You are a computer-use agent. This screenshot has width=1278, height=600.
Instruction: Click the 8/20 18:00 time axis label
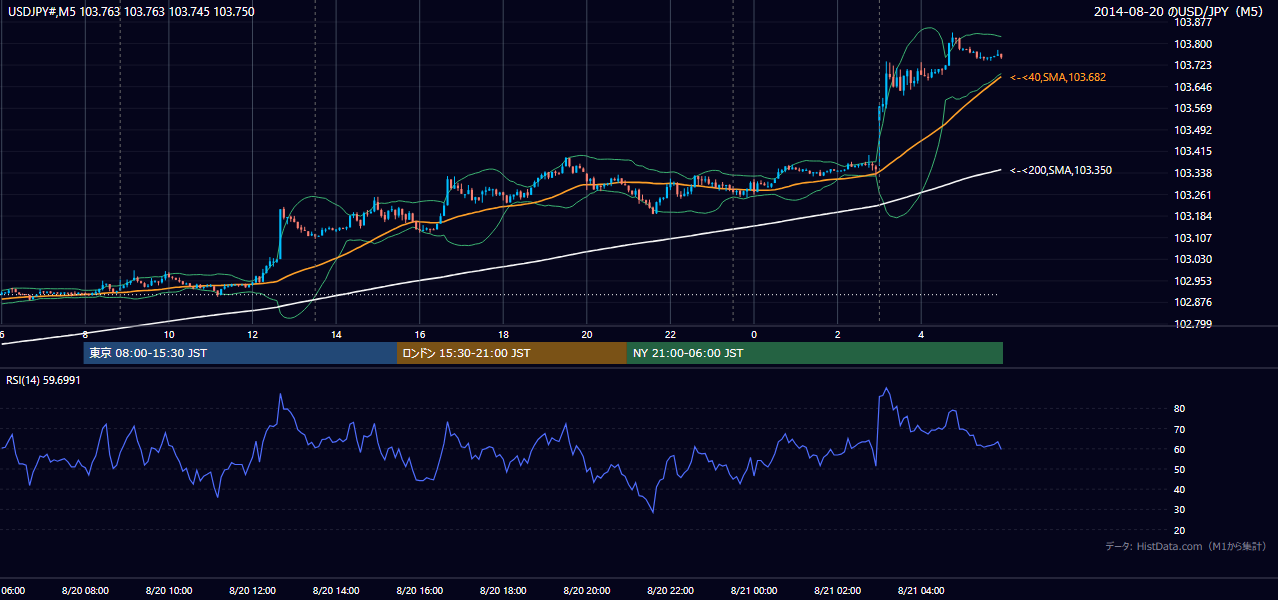click(503, 591)
